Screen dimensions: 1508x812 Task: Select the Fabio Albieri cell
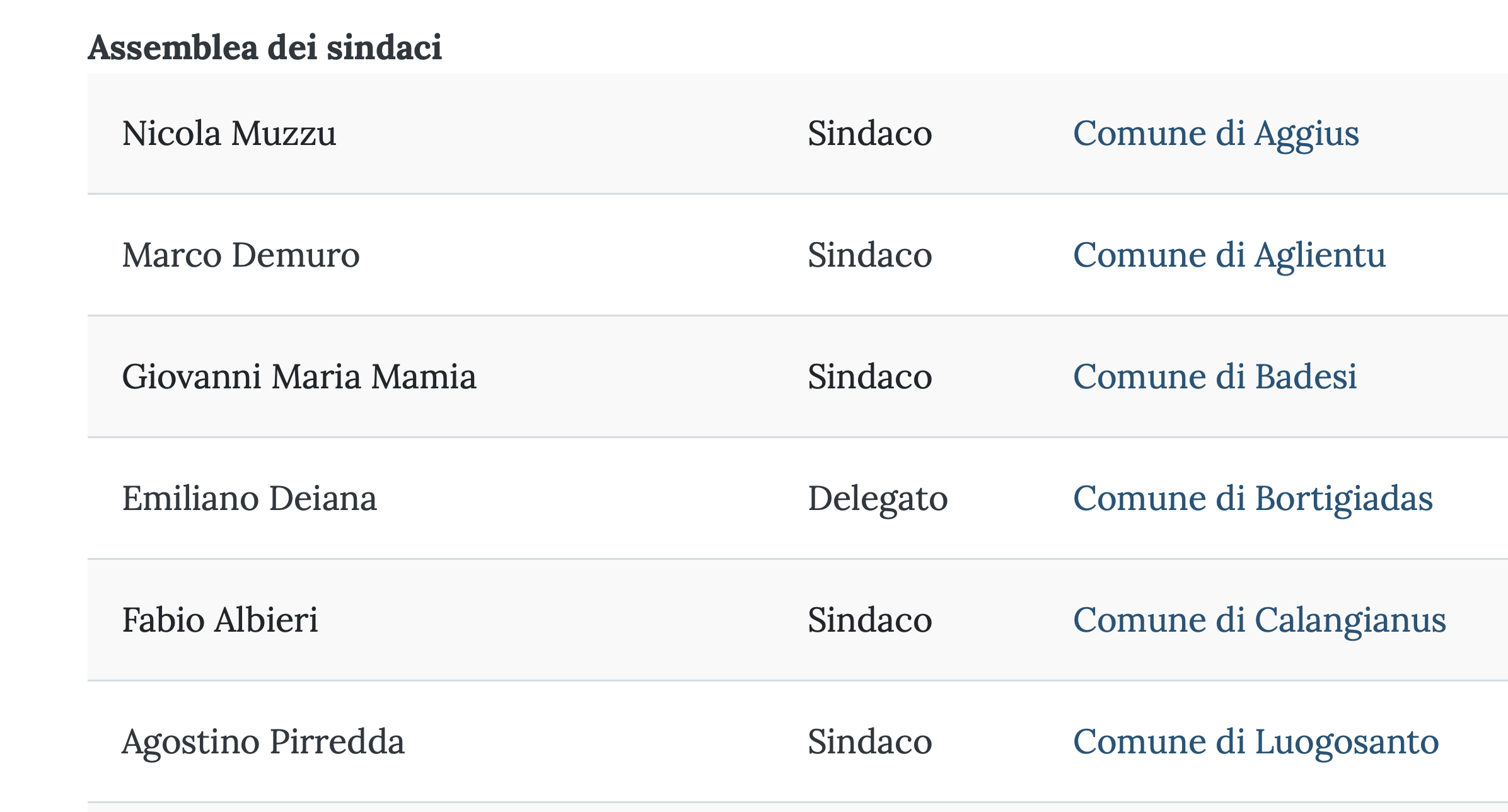[x=220, y=620]
